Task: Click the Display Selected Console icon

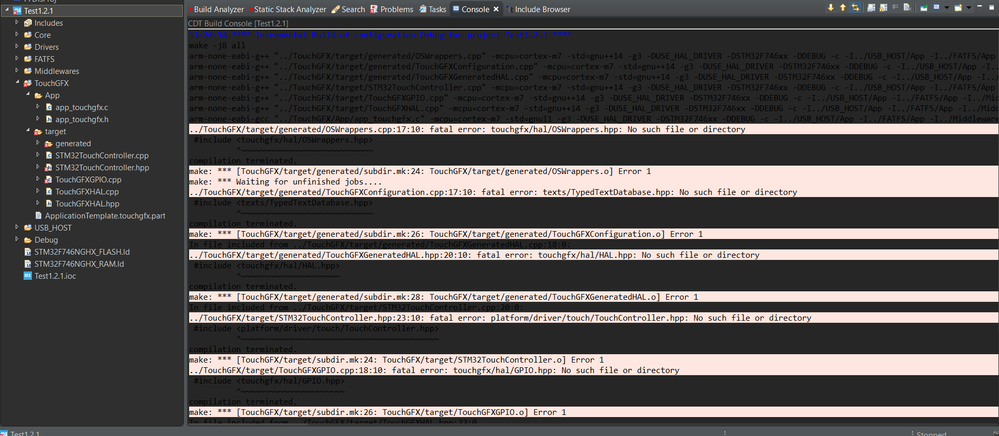Action: pos(936,8)
